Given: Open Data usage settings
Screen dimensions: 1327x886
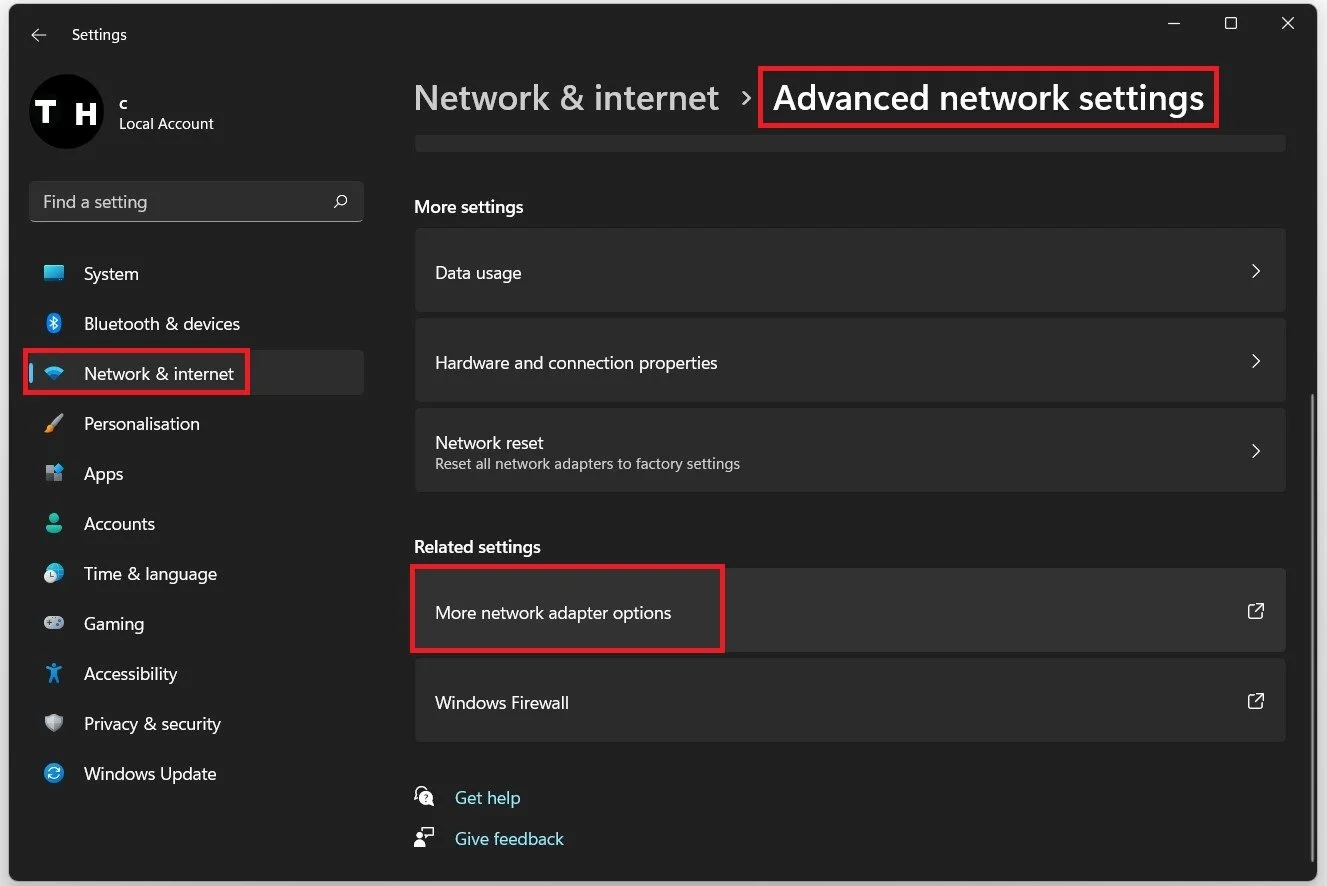Looking at the screenshot, I should [850, 271].
